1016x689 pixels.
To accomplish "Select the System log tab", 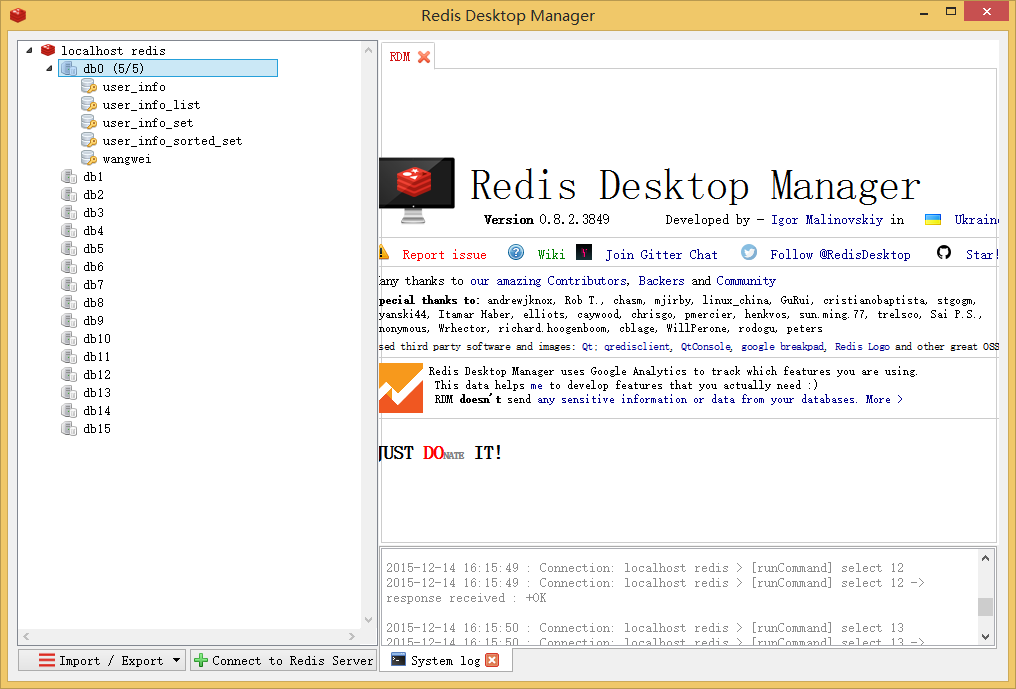I will [444, 660].
